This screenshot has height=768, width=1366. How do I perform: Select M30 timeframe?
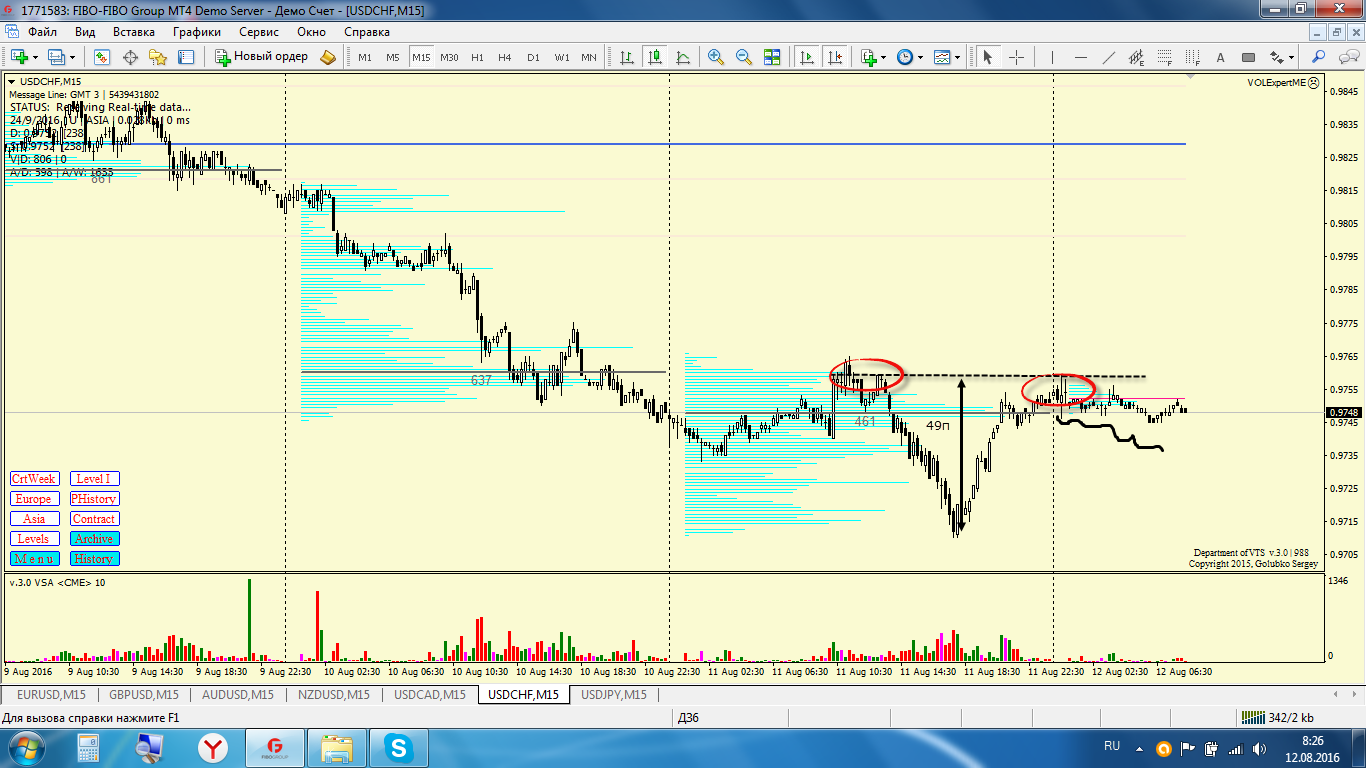click(x=449, y=57)
